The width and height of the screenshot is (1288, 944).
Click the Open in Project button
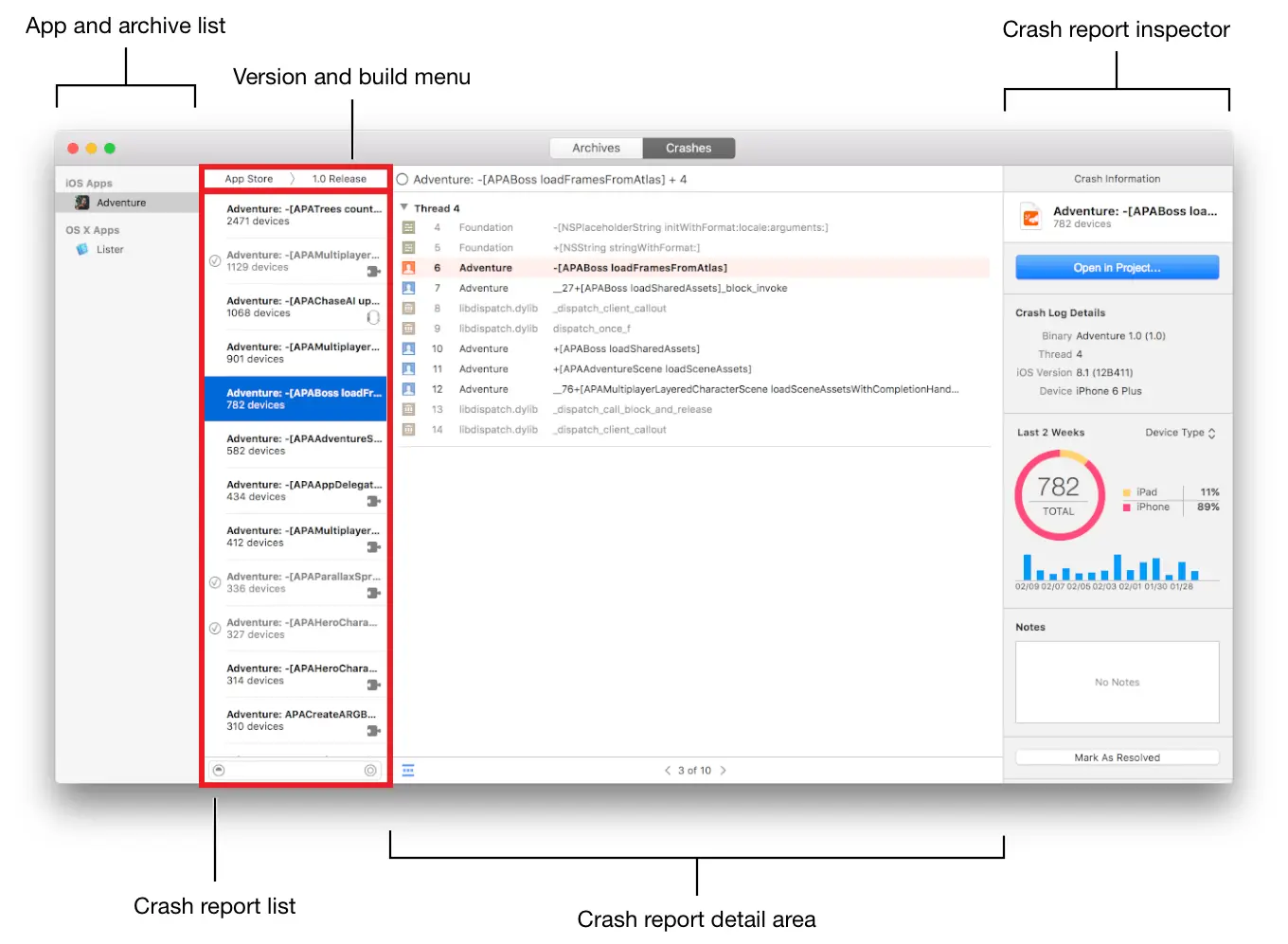(1117, 268)
